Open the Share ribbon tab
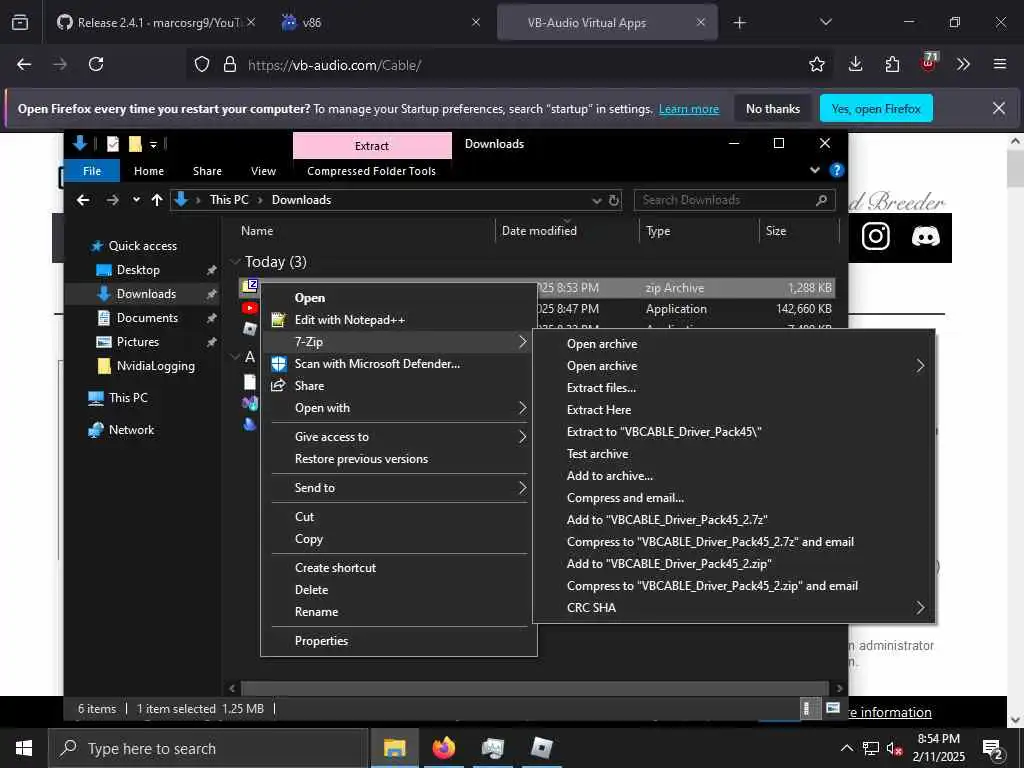 pyautogui.click(x=207, y=171)
